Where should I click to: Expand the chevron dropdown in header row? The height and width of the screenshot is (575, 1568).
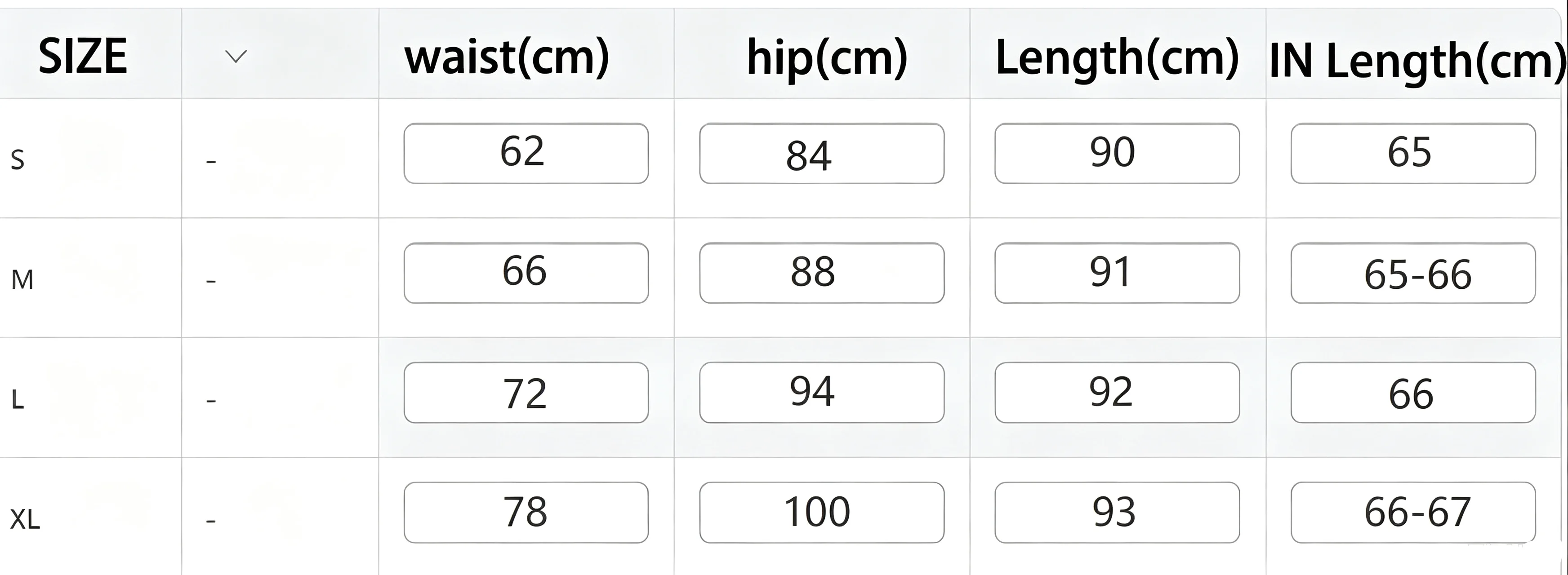(236, 57)
